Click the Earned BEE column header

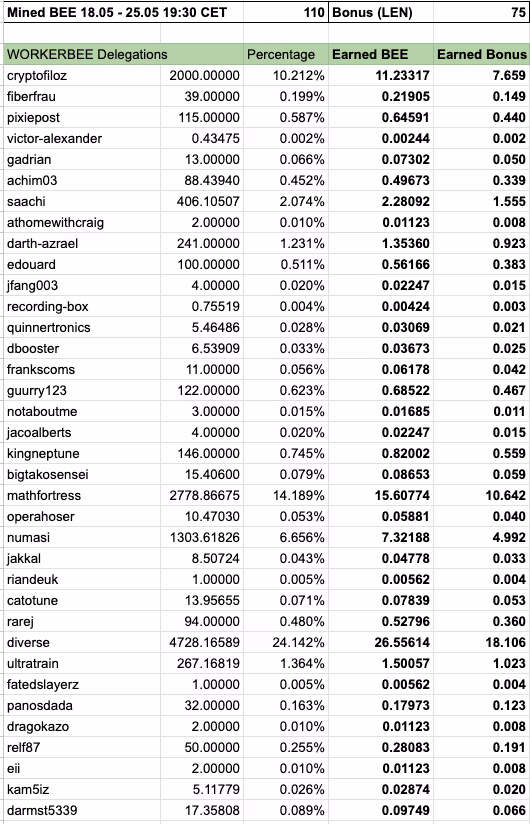pos(381,55)
